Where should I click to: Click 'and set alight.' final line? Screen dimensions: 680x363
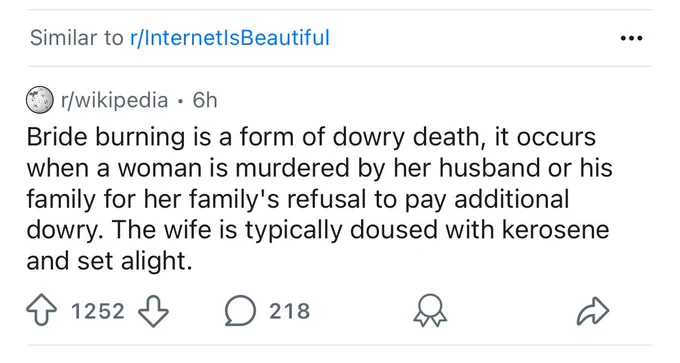109,261
